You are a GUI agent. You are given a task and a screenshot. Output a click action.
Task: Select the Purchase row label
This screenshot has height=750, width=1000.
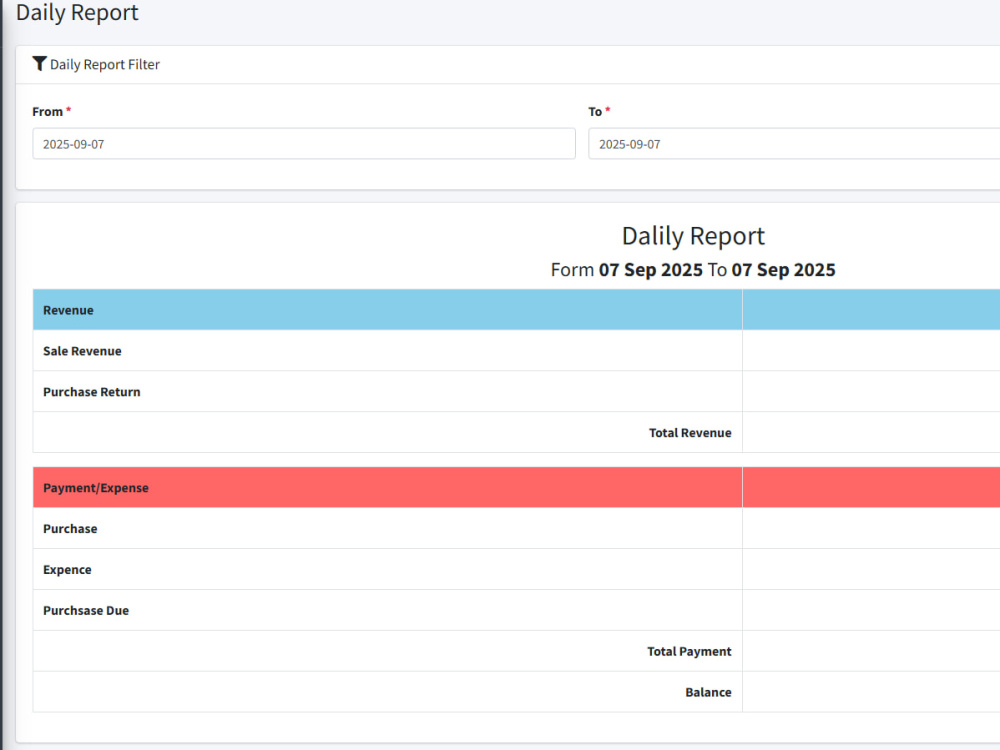[70, 529]
